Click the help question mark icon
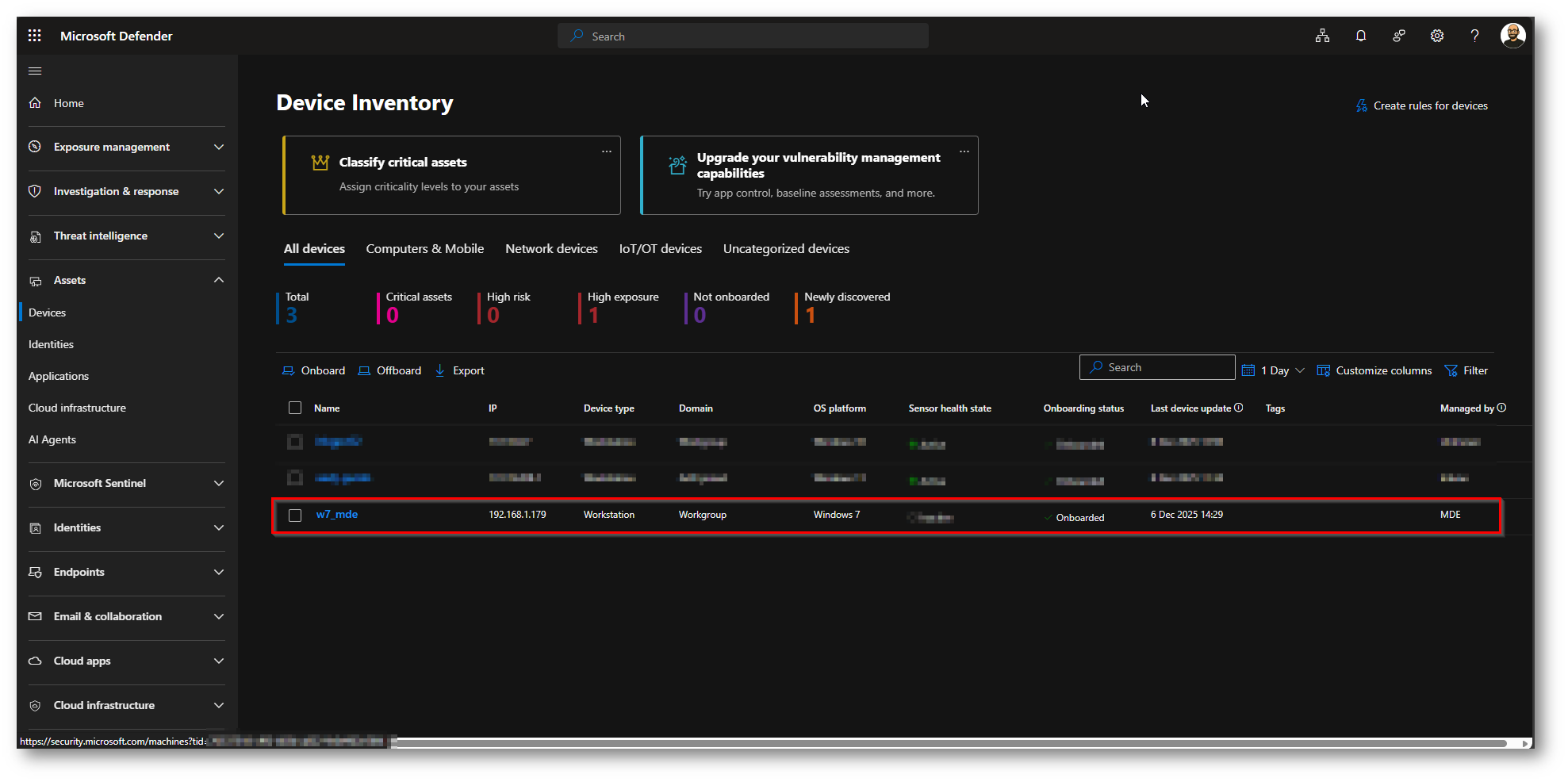 [x=1474, y=36]
